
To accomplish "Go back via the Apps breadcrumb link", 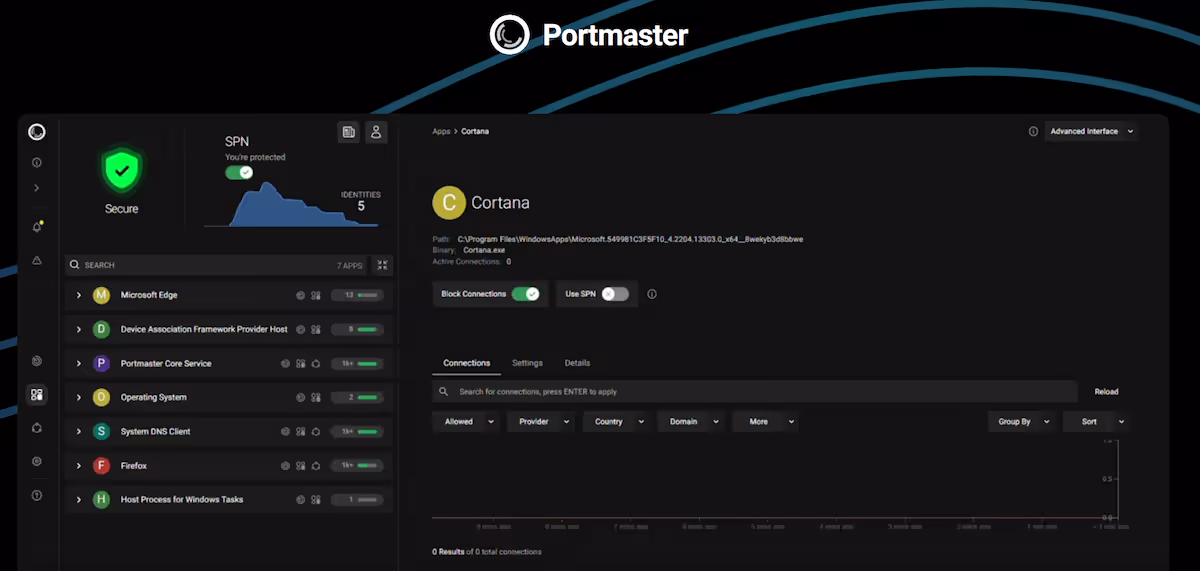I will pyautogui.click(x=441, y=132).
